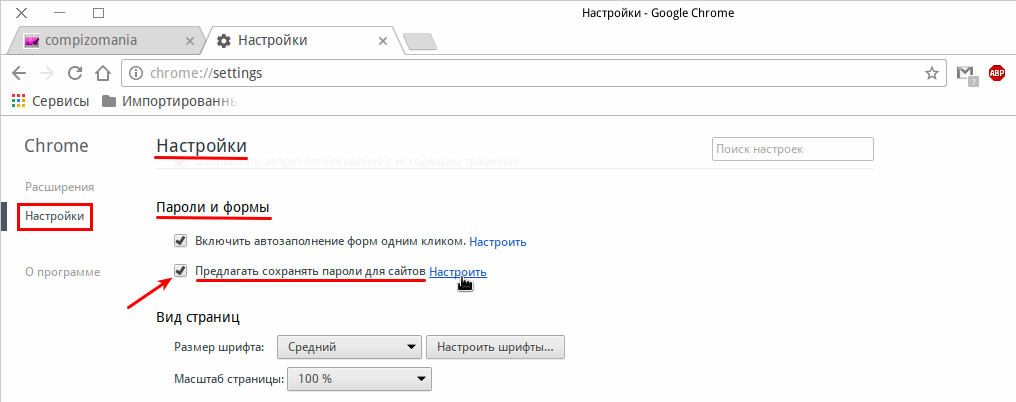
Task: Go back with the browser back arrow
Action: (18, 73)
